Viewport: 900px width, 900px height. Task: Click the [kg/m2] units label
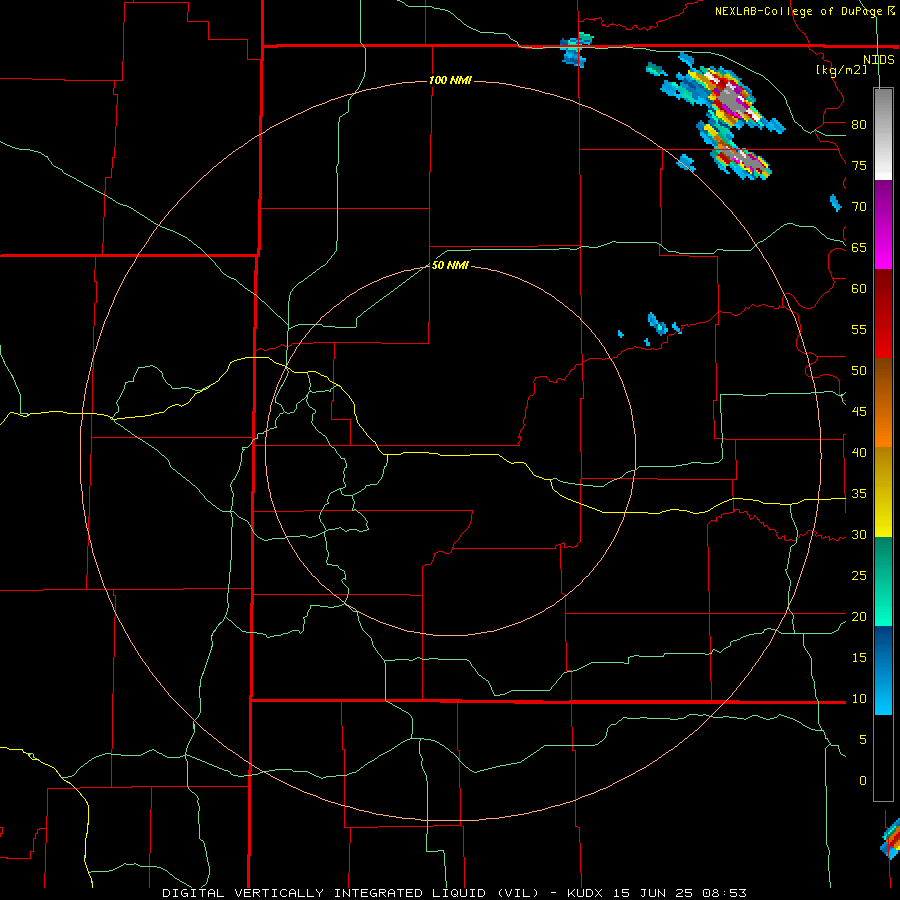click(841, 70)
